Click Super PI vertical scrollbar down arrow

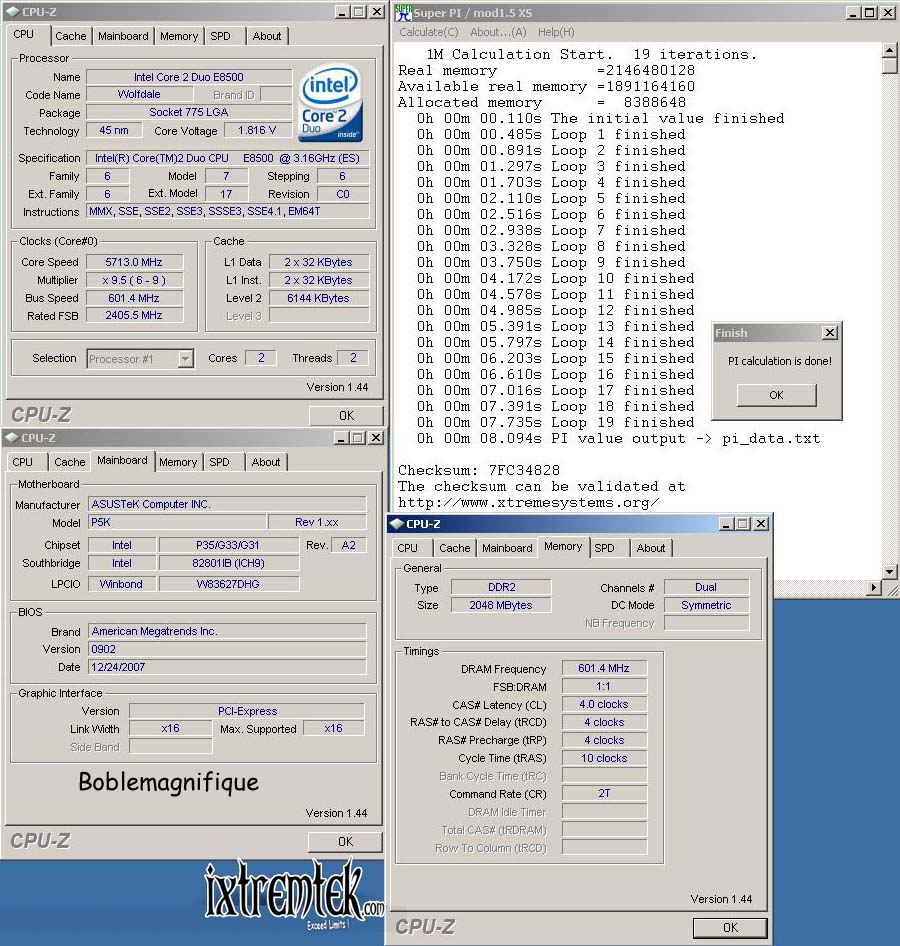889,571
